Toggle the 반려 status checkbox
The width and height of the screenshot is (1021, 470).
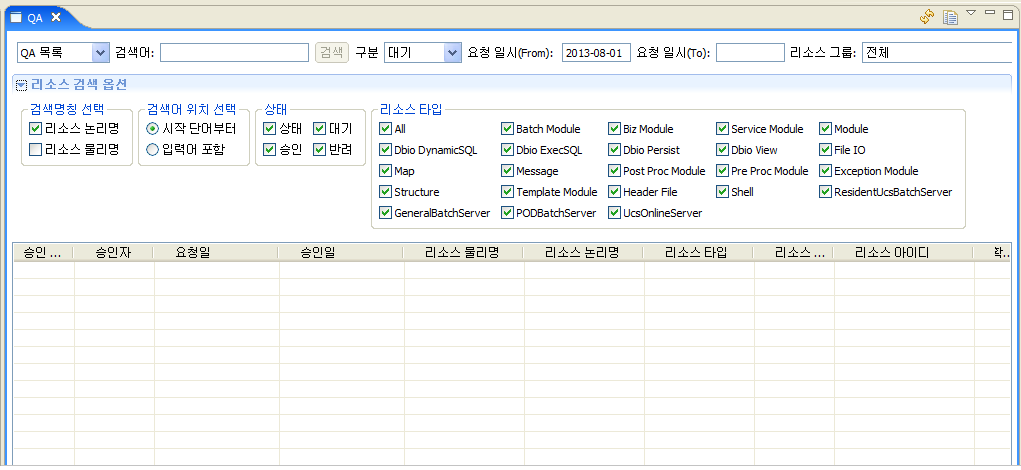pos(319,150)
